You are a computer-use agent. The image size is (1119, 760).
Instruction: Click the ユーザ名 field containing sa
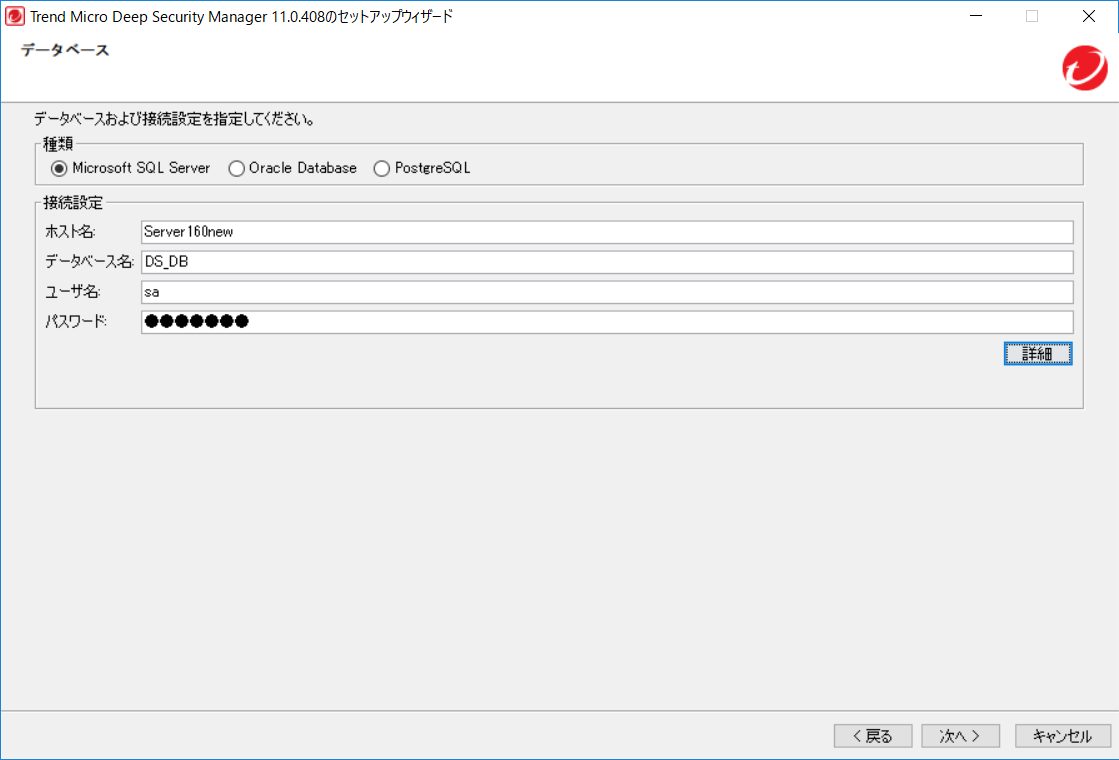coord(607,292)
